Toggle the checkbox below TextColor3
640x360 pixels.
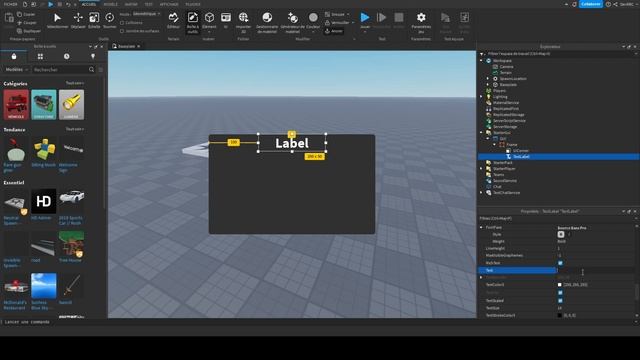click(x=560, y=293)
